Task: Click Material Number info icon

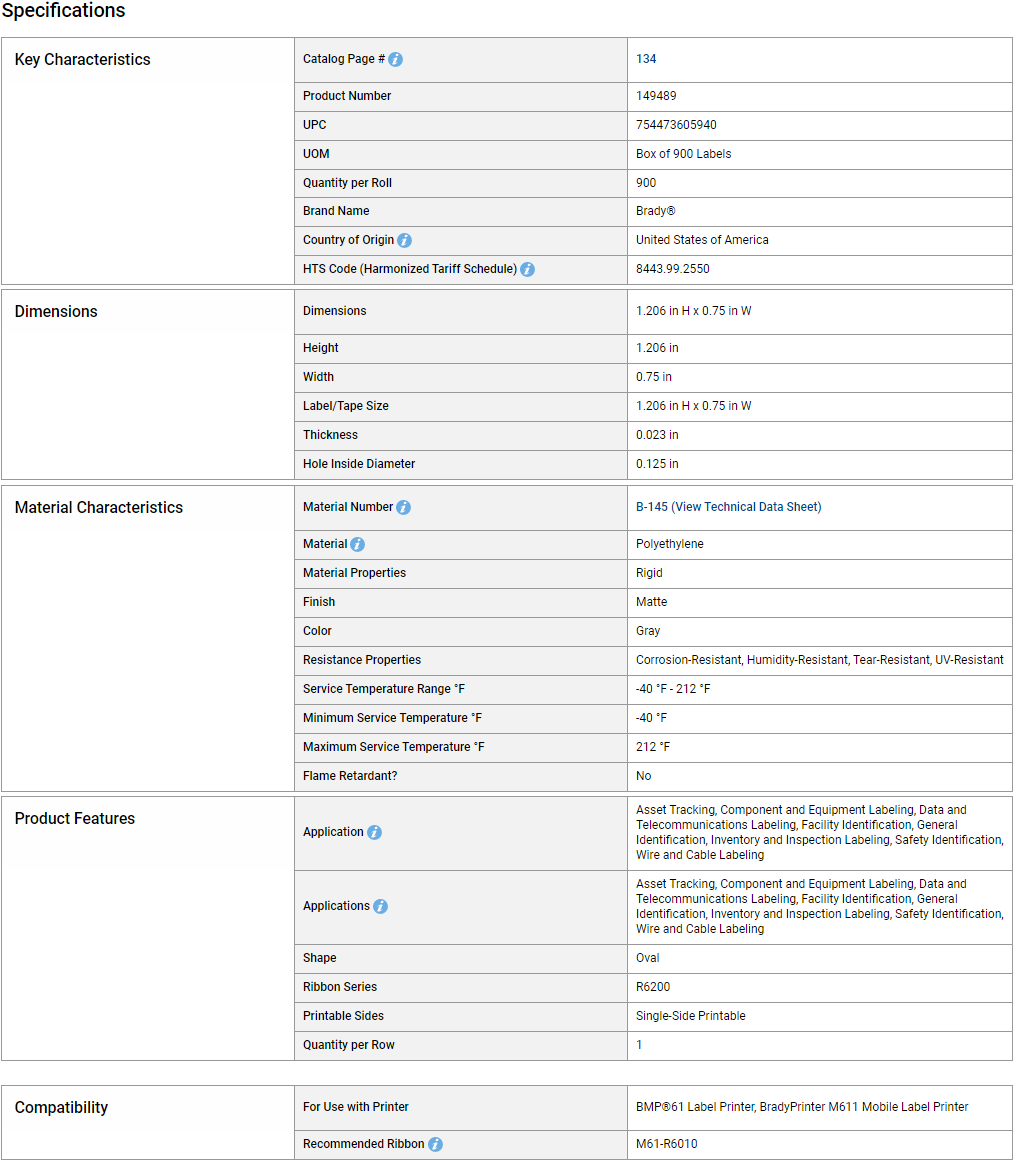Action: pyautogui.click(x=403, y=507)
